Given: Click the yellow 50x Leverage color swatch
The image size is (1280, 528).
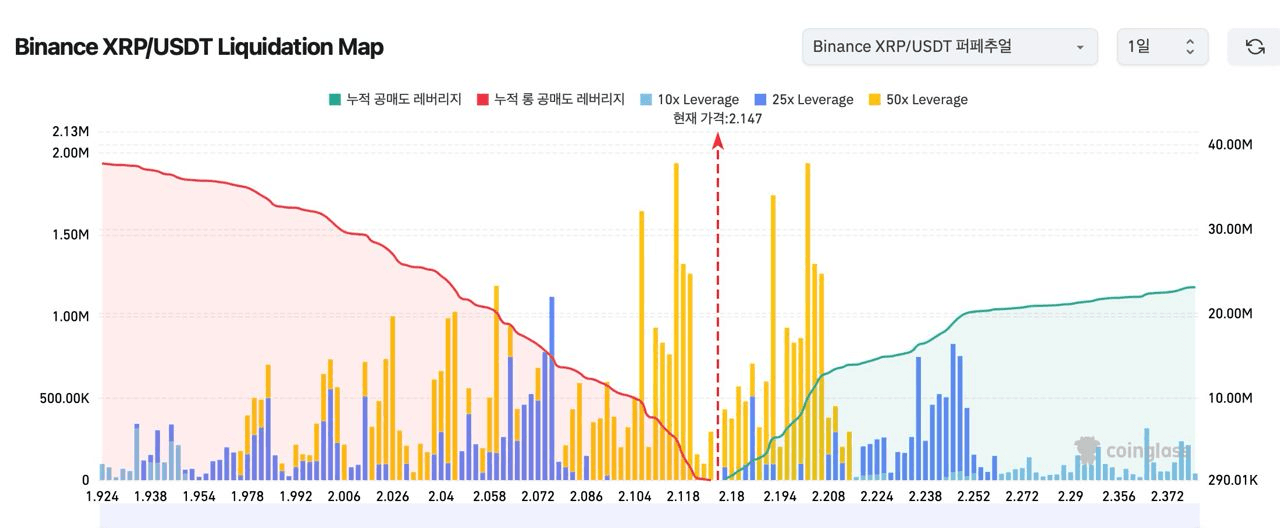Looking at the screenshot, I should (x=875, y=100).
